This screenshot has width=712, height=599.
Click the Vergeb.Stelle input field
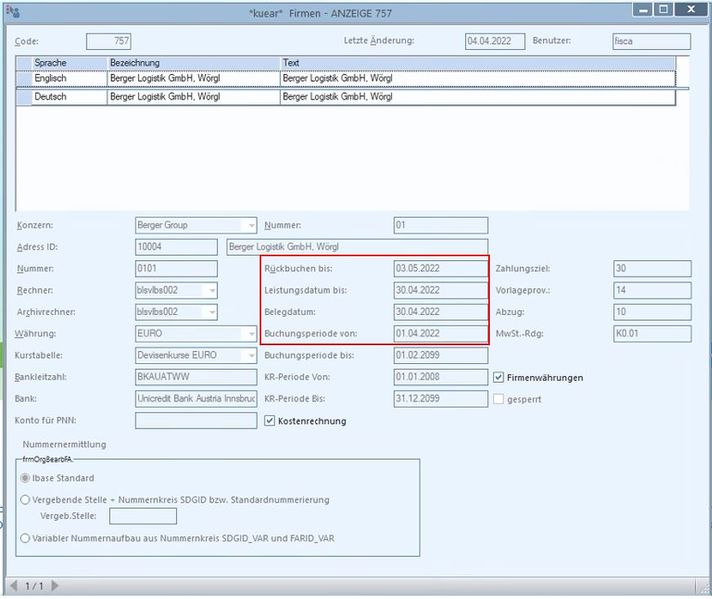coord(143,516)
